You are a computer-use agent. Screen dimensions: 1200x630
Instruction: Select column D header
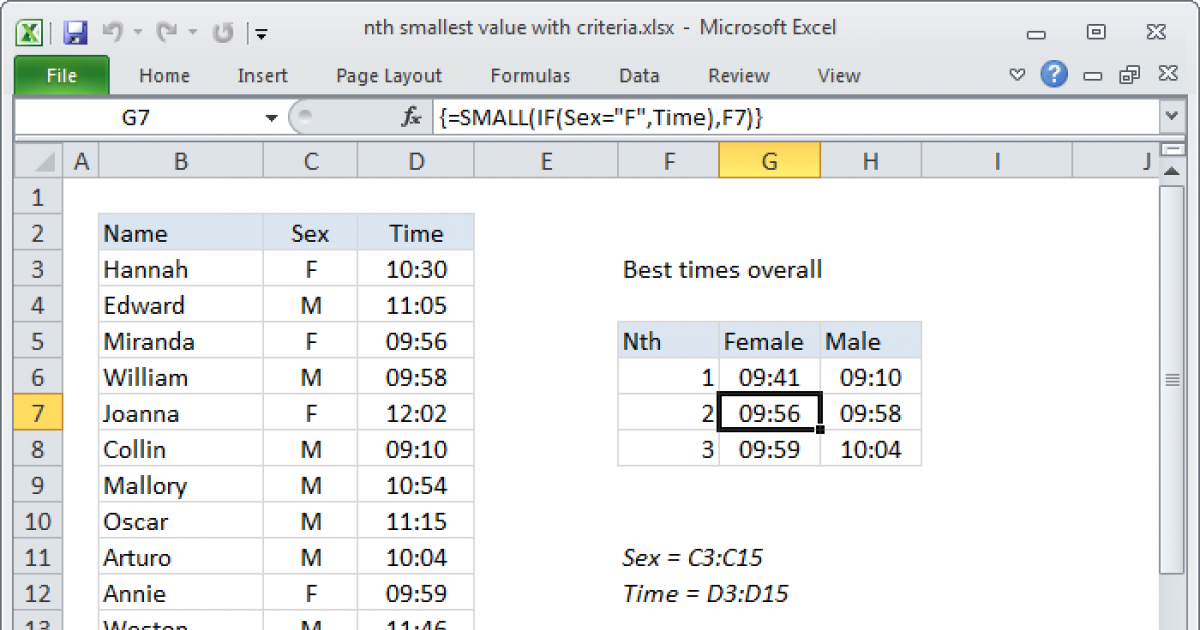tap(416, 161)
